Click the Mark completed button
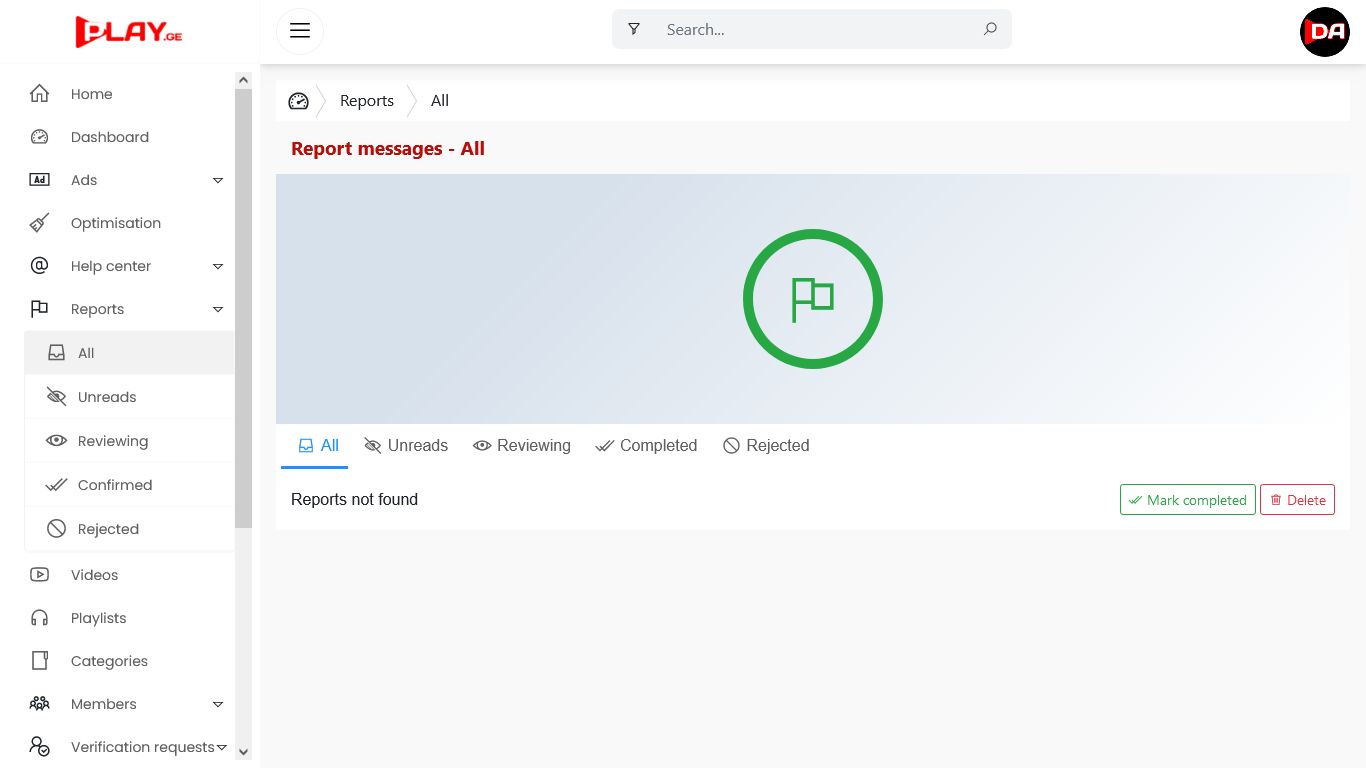The height and width of the screenshot is (768, 1366). coord(1187,500)
